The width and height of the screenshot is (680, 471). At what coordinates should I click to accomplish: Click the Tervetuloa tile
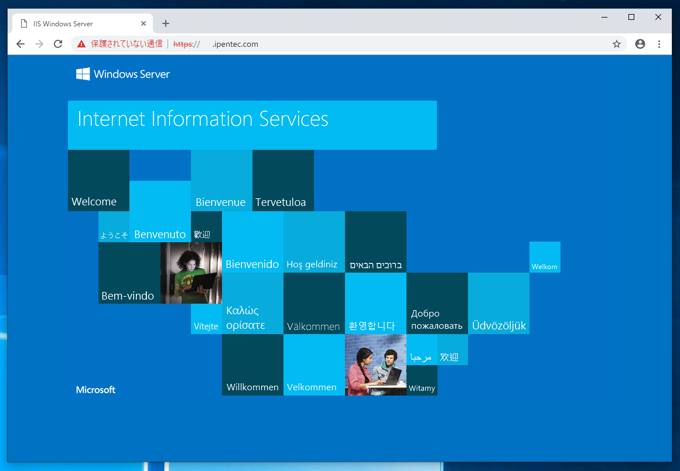click(283, 180)
